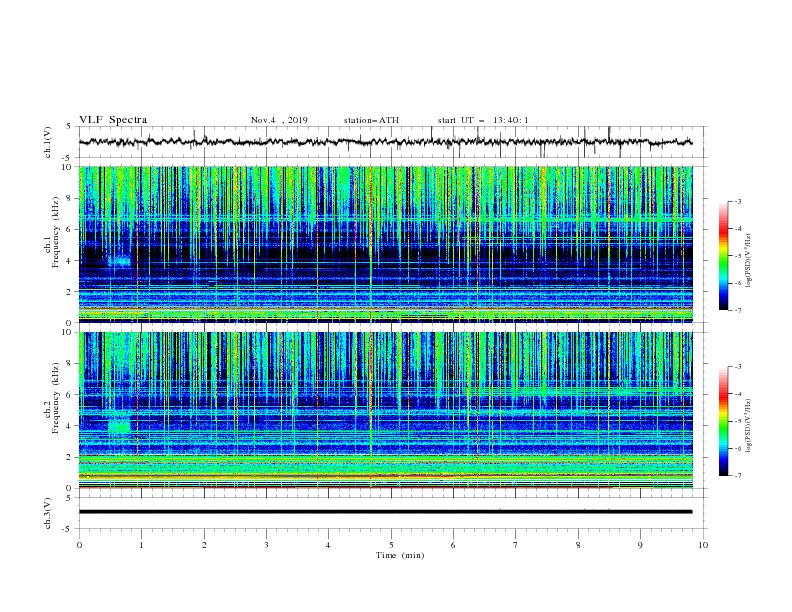Click the "station=ATH" label
Image resolution: width=792 pixels, height=612 pixels.
click(x=371, y=120)
